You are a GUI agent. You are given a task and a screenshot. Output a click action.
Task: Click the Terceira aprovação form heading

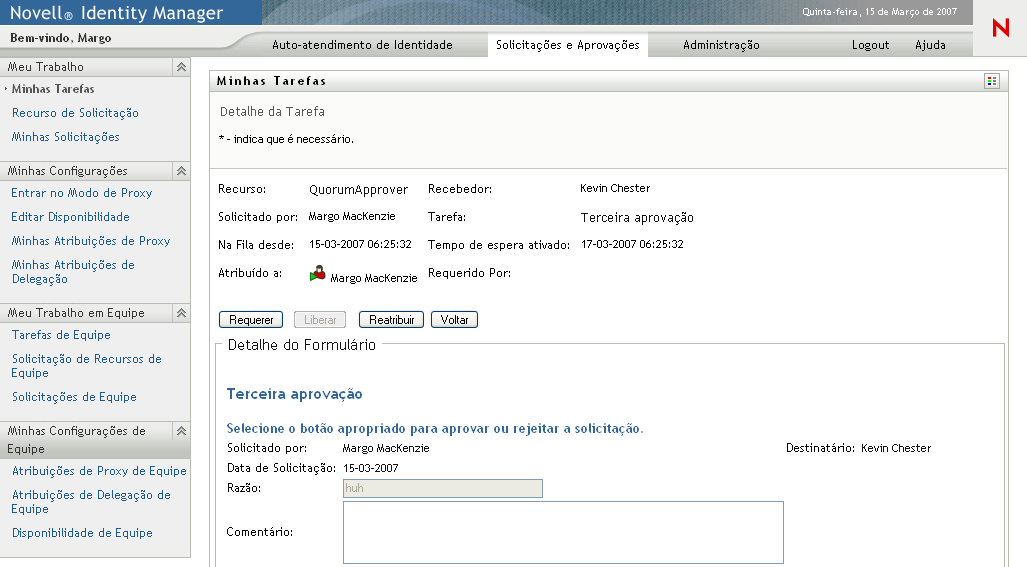click(294, 394)
